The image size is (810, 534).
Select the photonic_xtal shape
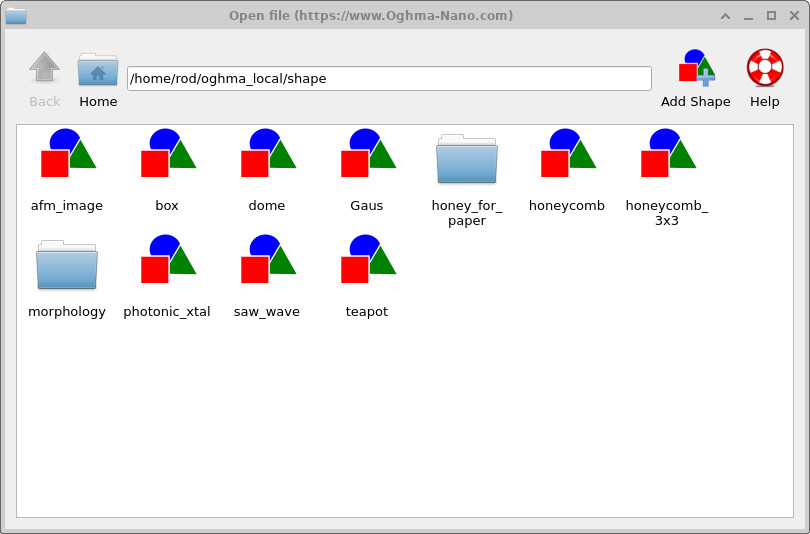pyautogui.click(x=167, y=260)
